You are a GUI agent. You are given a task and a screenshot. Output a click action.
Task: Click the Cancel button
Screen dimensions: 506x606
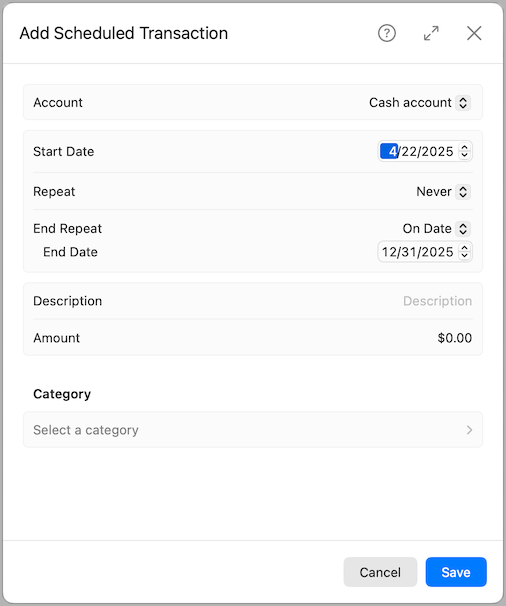tap(380, 572)
